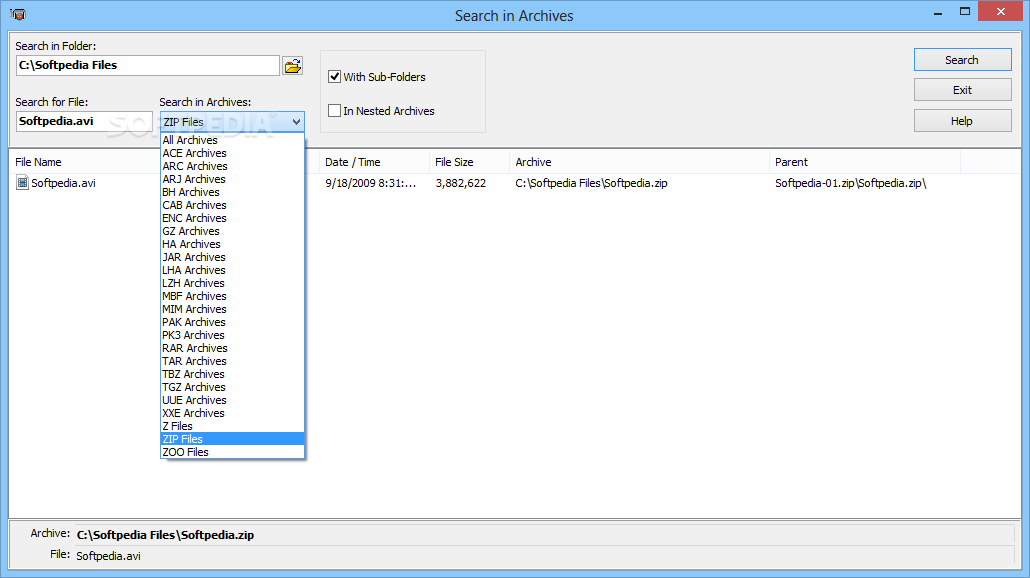Image resolution: width=1030 pixels, height=578 pixels.
Task: Set filter to TGZ Archives
Action: click(x=233, y=388)
